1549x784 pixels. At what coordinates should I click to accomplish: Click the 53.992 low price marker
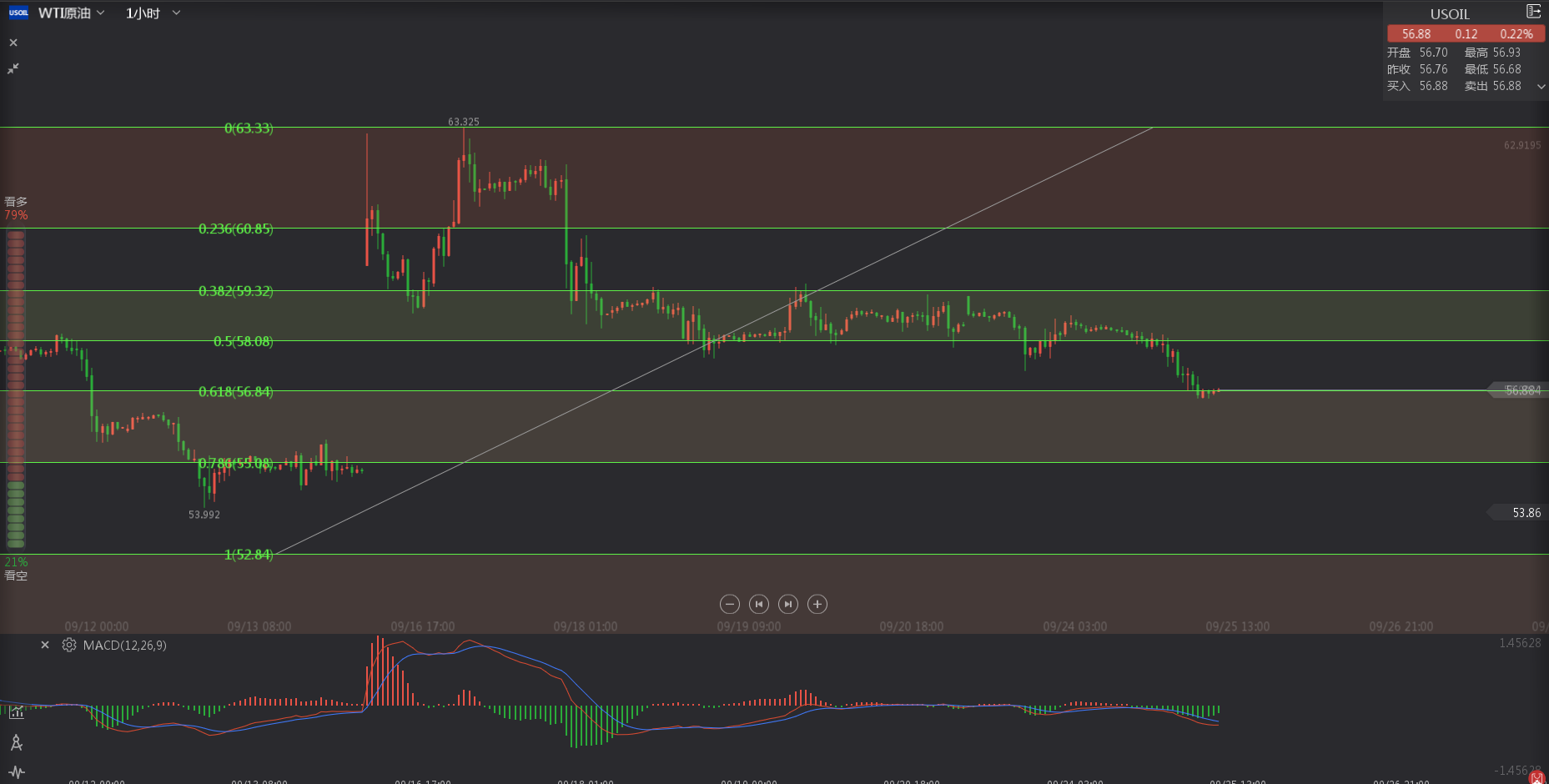204,515
